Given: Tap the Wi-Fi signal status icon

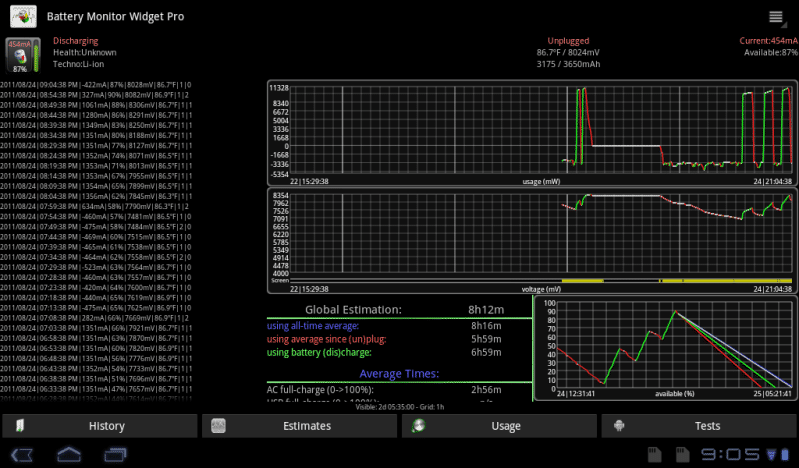Looking at the screenshot, I should tap(771, 454).
